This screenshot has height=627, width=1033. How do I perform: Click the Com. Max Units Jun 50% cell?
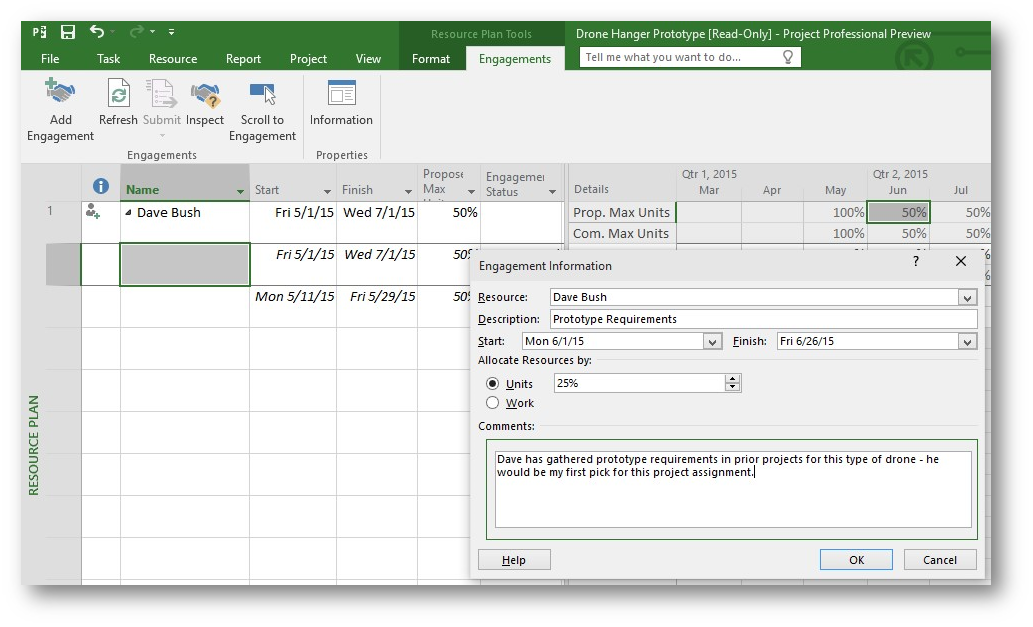pos(899,234)
